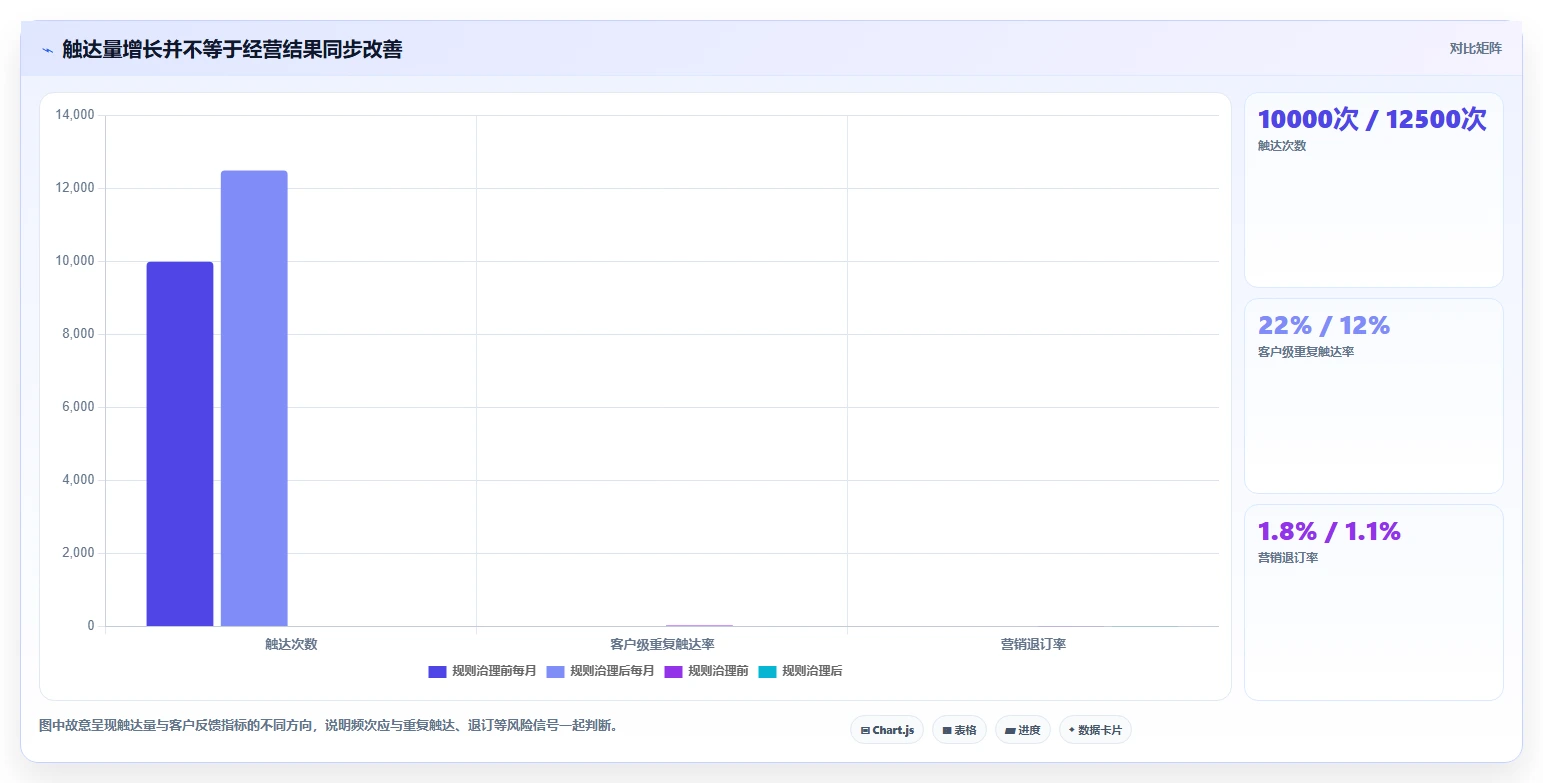Select the 进度 tag chip
This screenshot has width=1543, height=783.
point(1022,730)
